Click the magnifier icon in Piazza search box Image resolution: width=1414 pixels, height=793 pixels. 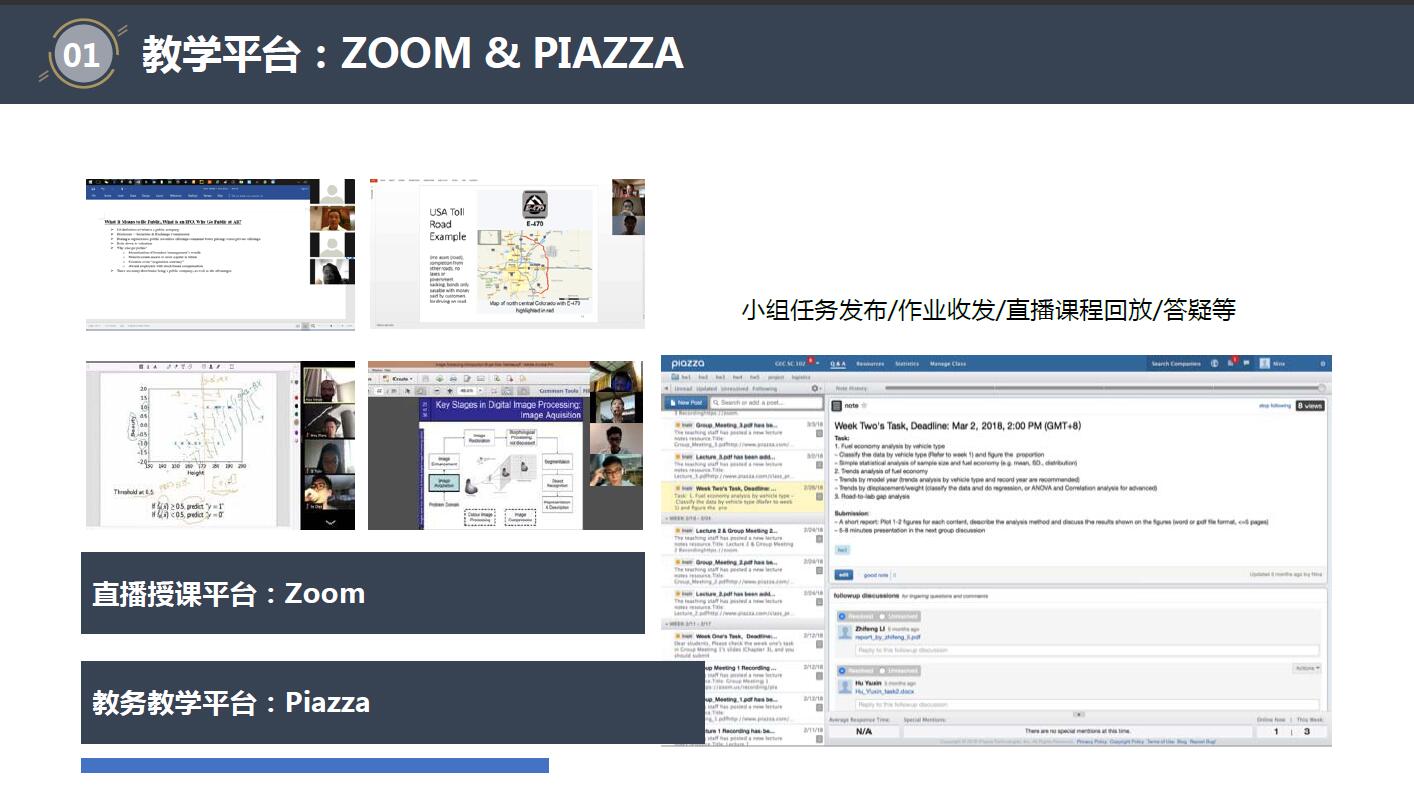click(x=716, y=402)
